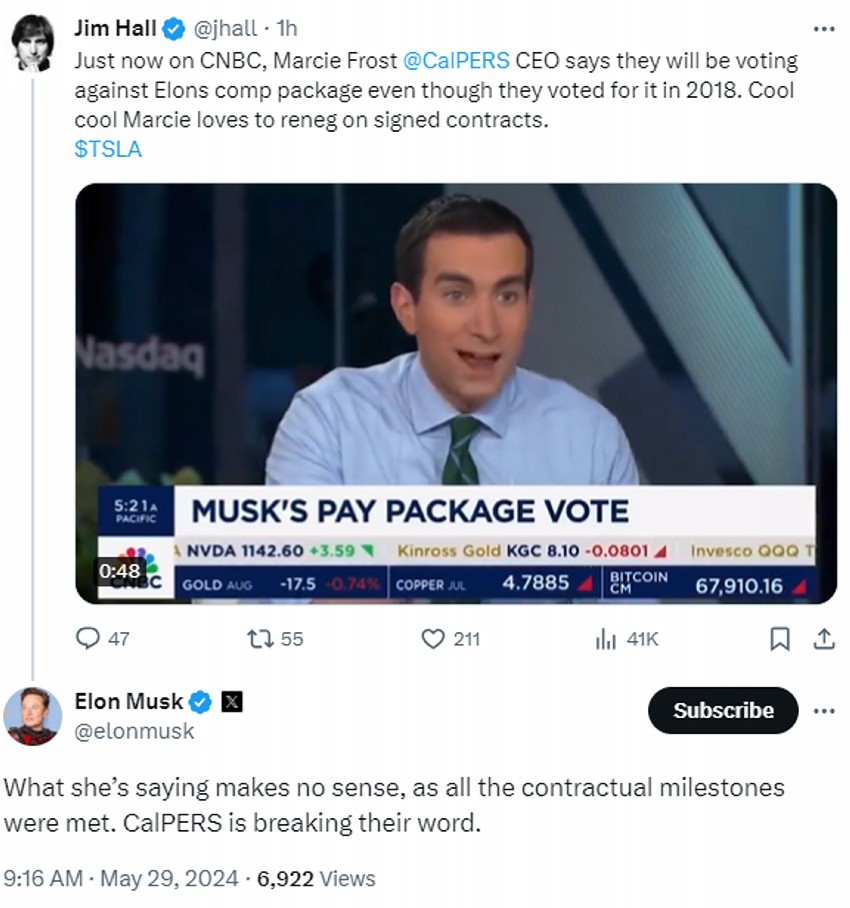Open more options next to Subscribe button
Image resolution: width=850 pixels, height=908 pixels.
coord(824,711)
